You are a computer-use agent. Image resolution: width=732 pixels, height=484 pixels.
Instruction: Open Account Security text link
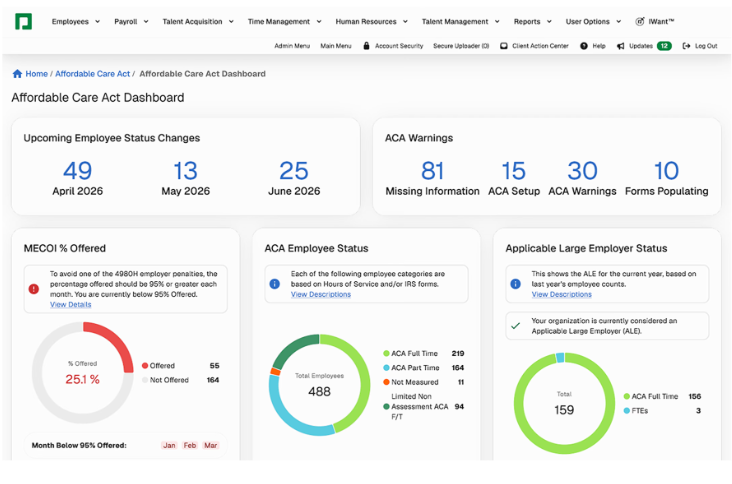(399, 46)
